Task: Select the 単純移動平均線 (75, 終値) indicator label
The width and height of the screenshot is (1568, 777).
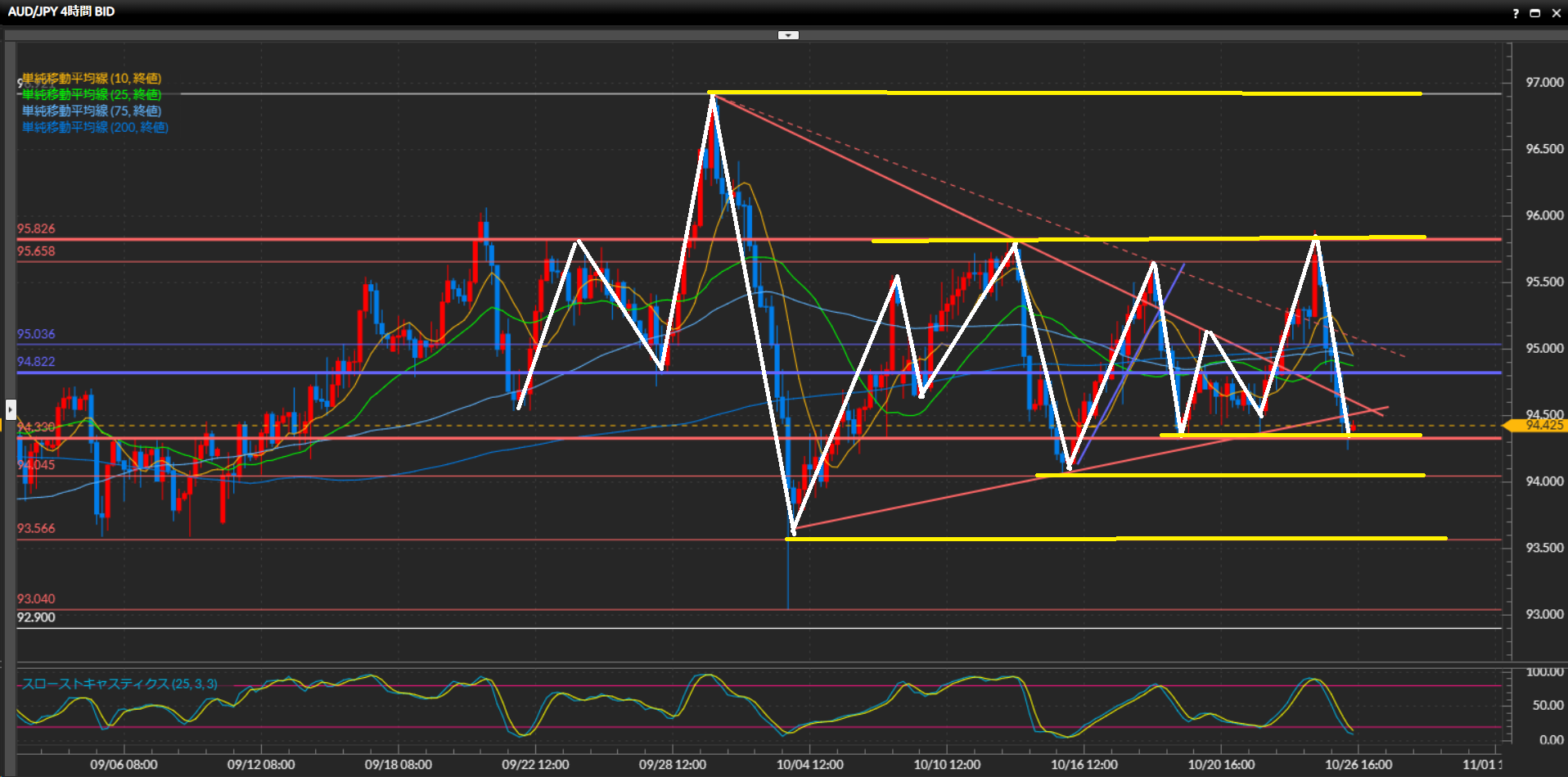Action: point(92,111)
